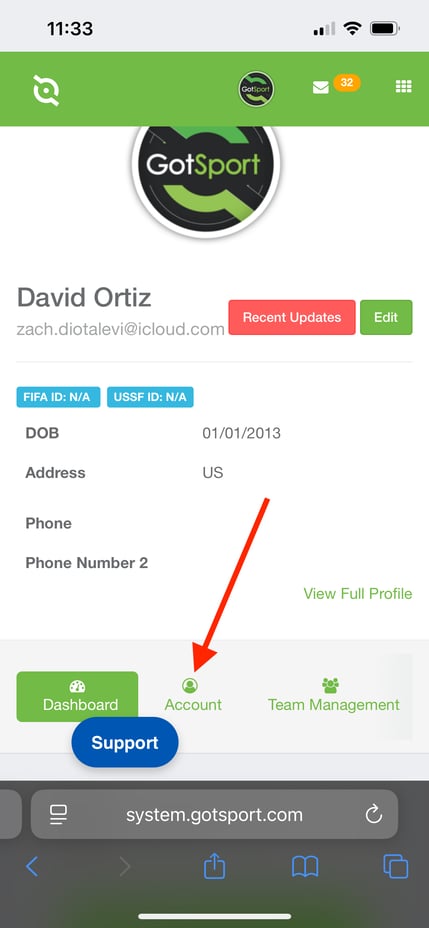Image resolution: width=429 pixels, height=928 pixels.
Task: Open the blue Support chat button
Action: point(125,743)
